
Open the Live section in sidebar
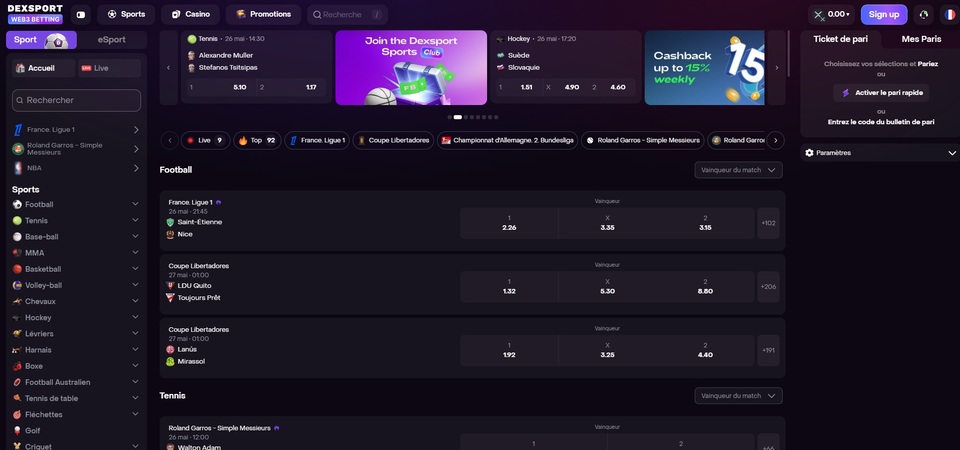pyautogui.click(x=109, y=68)
